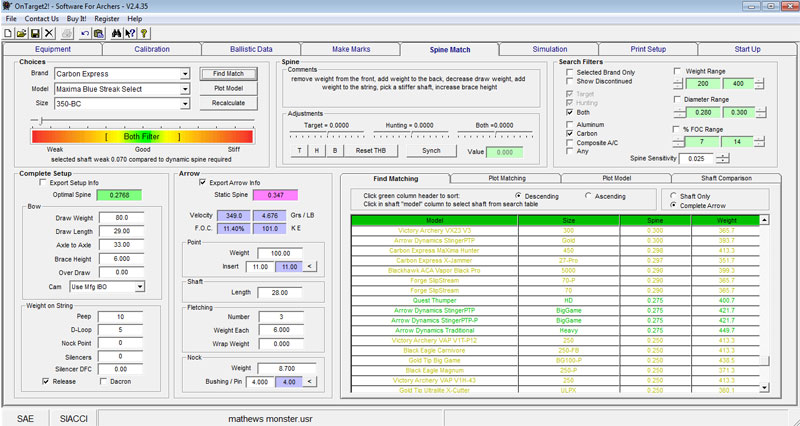This screenshot has width=800, height=426.
Task: Activate context help pointer icon
Action: (x=131, y=34)
